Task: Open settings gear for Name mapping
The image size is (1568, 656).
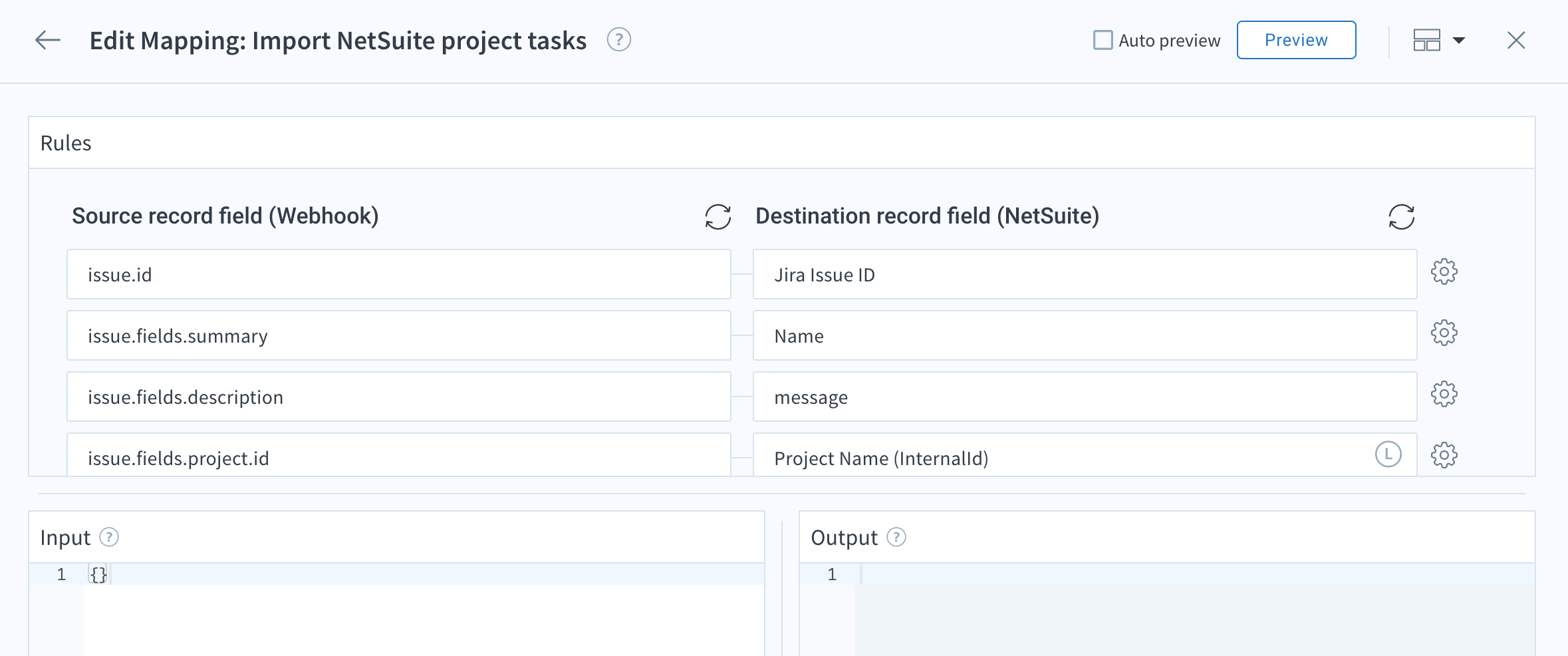Action: click(x=1444, y=333)
